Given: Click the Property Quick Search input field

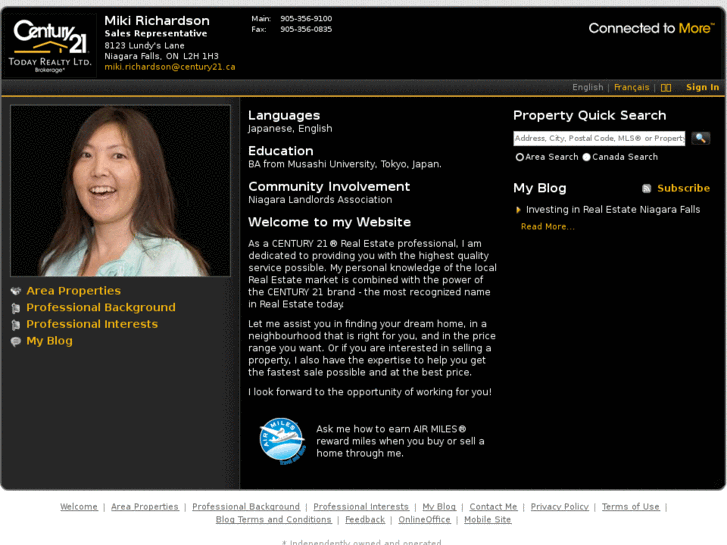Looking at the screenshot, I should (599, 138).
